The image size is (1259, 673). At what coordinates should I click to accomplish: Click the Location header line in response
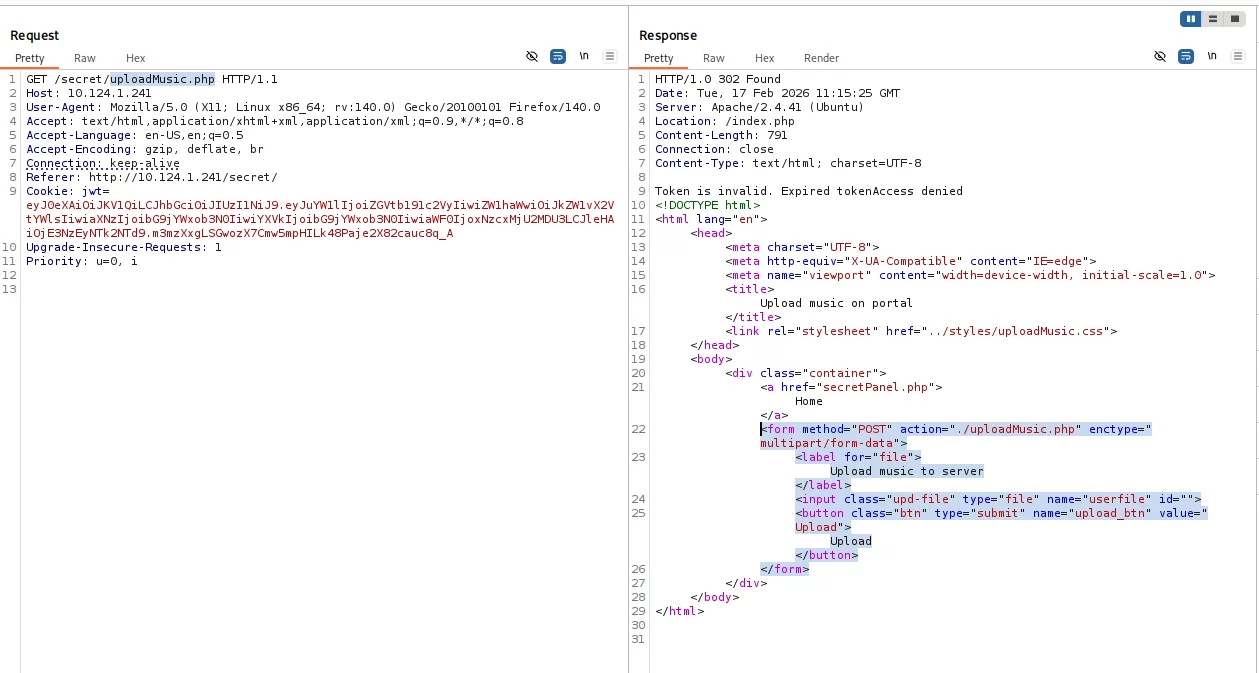pyautogui.click(x=724, y=121)
